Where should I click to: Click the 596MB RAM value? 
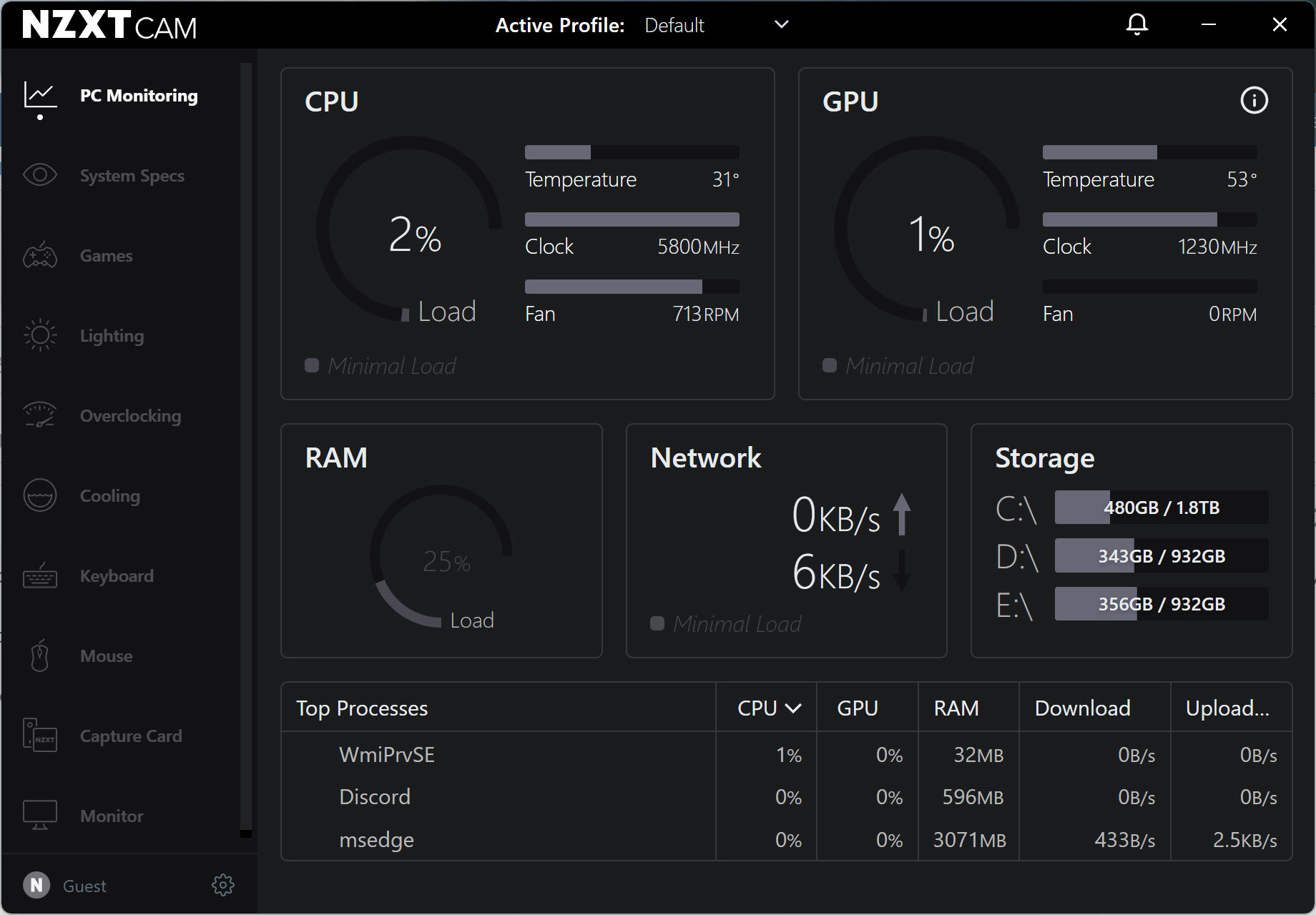(973, 797)
